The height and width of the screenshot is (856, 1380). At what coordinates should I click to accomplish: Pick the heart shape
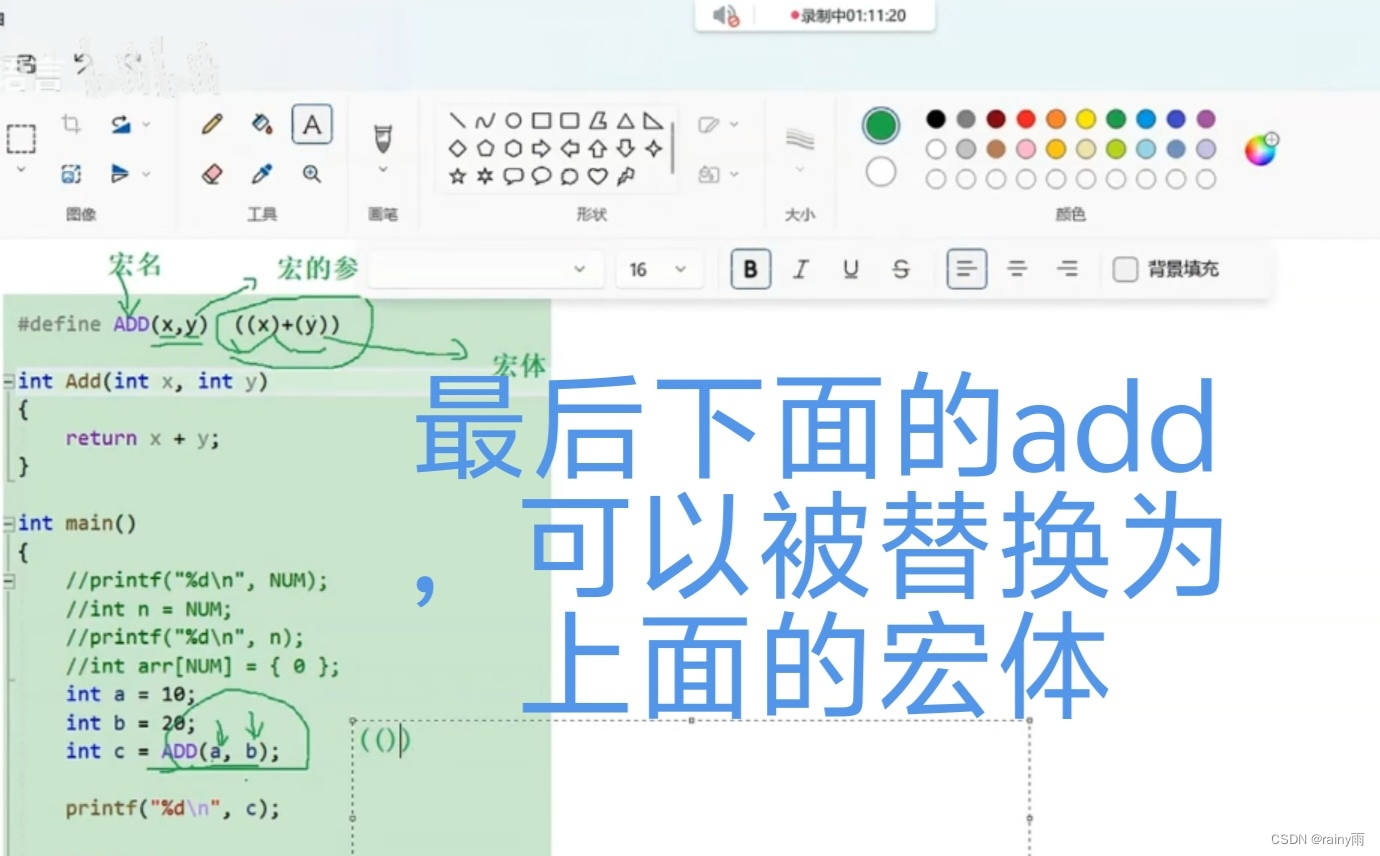click(x=598, y=177)
